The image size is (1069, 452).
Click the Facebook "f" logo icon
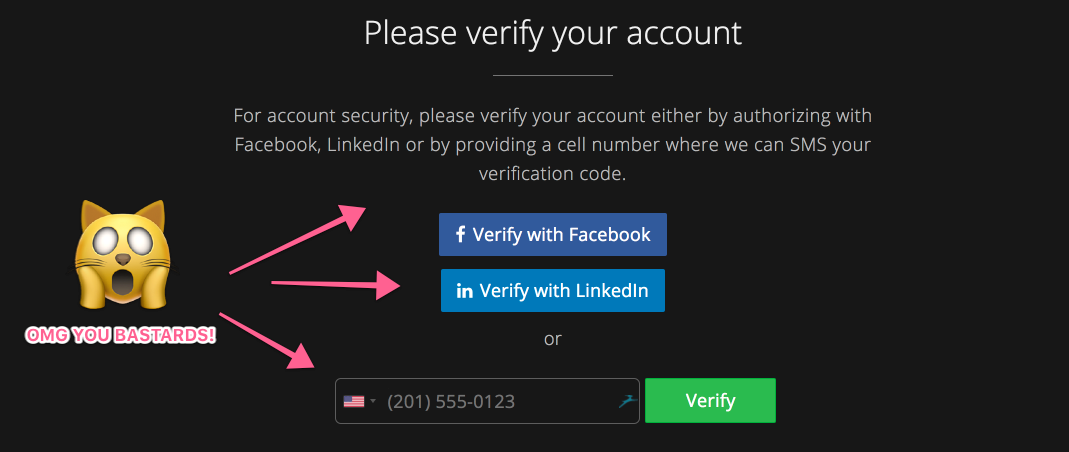click(x=460, y=235)
